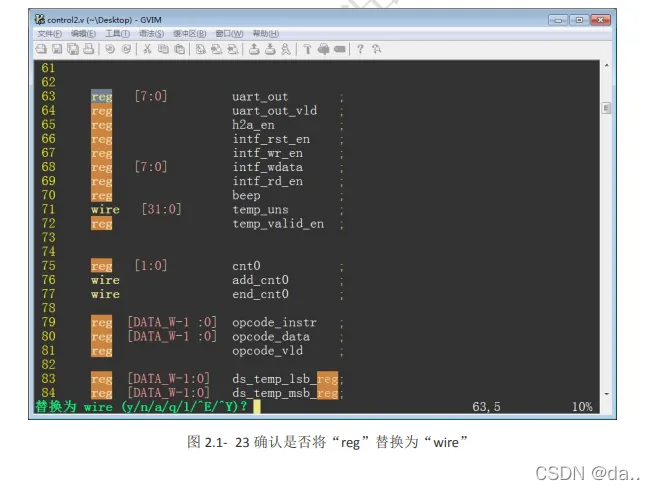Click intf_wr_en on line 67
Screen dimensions: 655x490
tap(267, 153)
